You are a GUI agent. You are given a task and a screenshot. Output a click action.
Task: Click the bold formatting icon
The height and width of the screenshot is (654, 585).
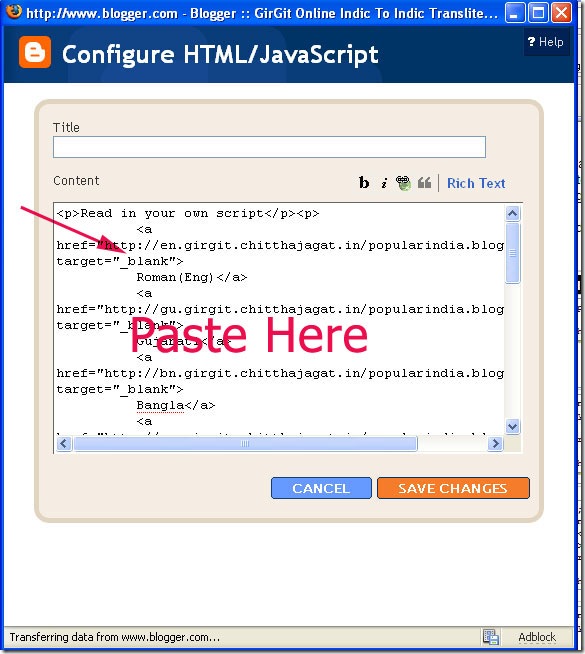tap(364, 183)
